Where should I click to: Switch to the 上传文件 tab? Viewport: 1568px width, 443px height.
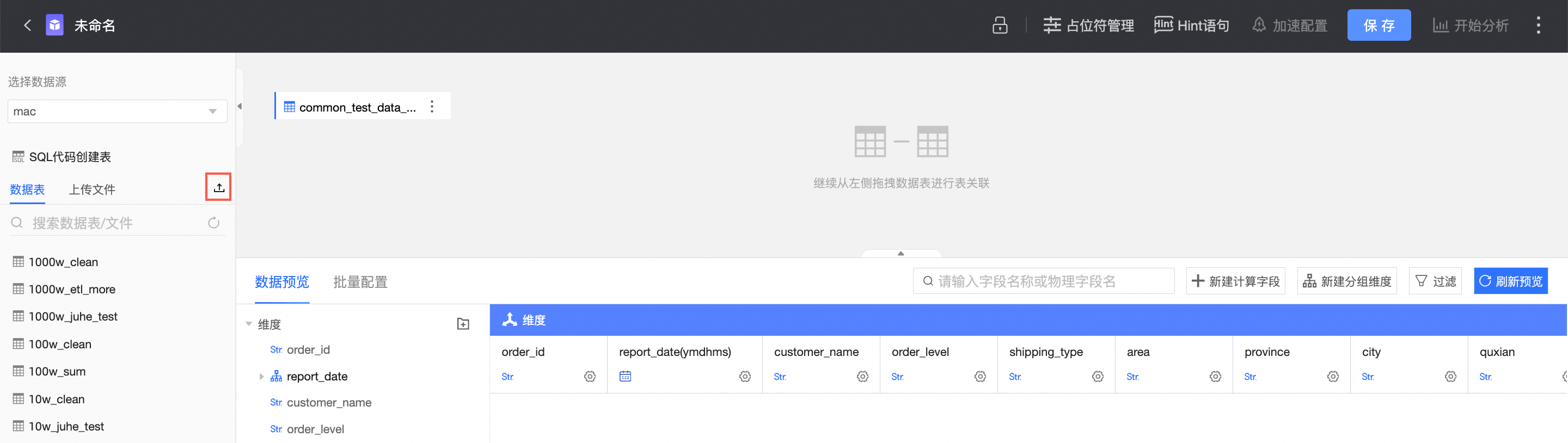tap(92, 189)
